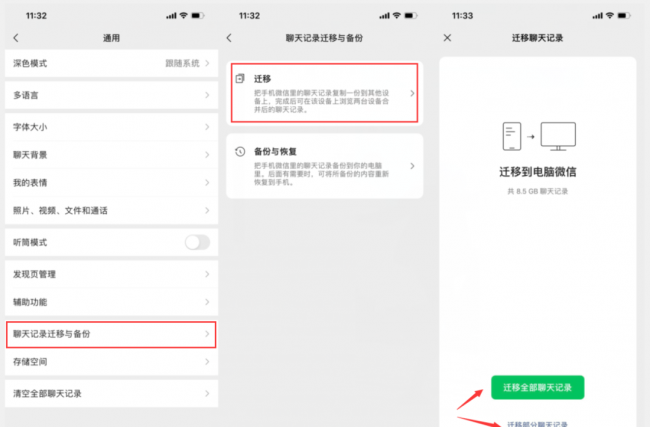Click the 备份与恢复 clock icon
This screenshot has height=427, width=650.
coord(240,151)
